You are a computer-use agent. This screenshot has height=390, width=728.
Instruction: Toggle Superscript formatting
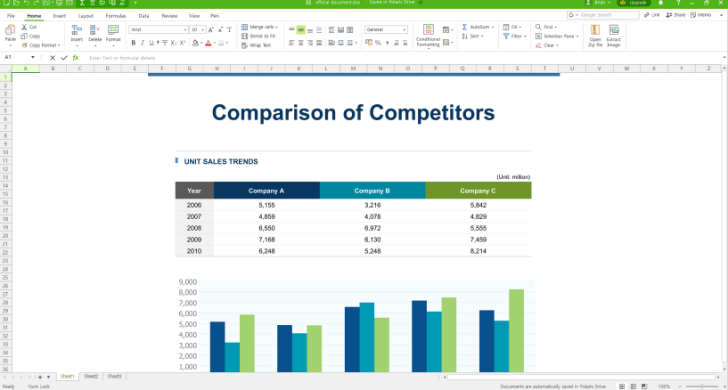(182, 43)
